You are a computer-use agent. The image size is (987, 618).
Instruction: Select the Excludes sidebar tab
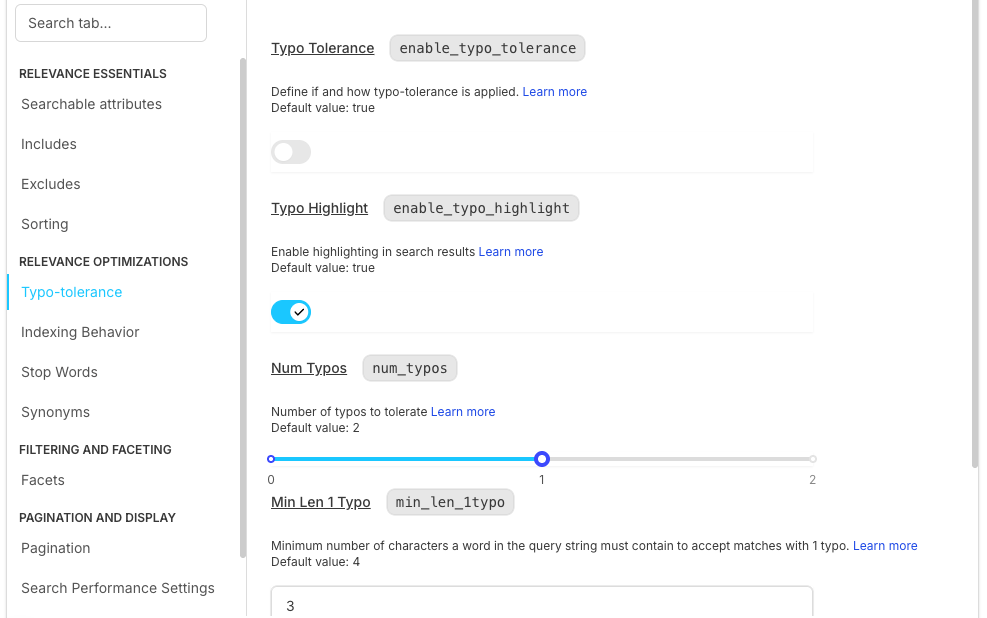(x=51, y=184)
